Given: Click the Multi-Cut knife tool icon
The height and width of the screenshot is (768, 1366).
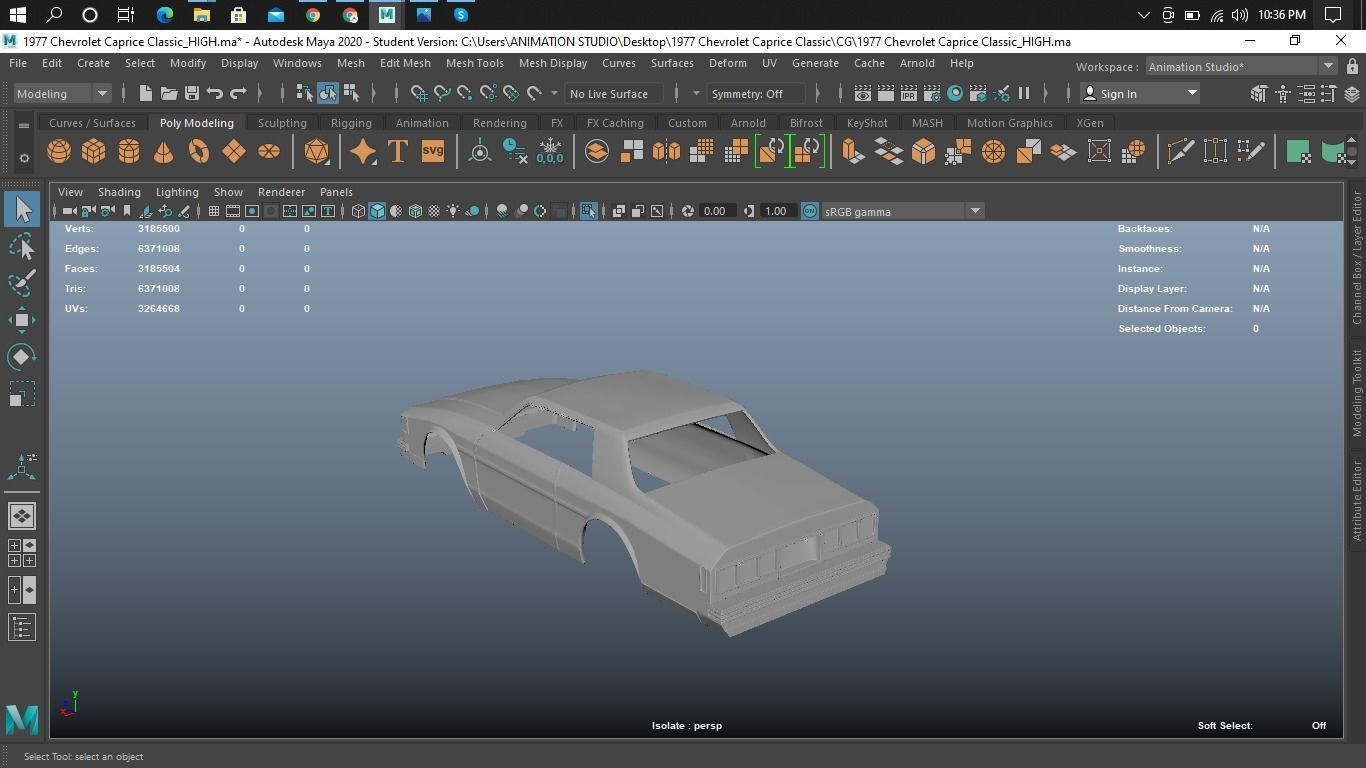Looking at the screenshot, I should 1180,151.
